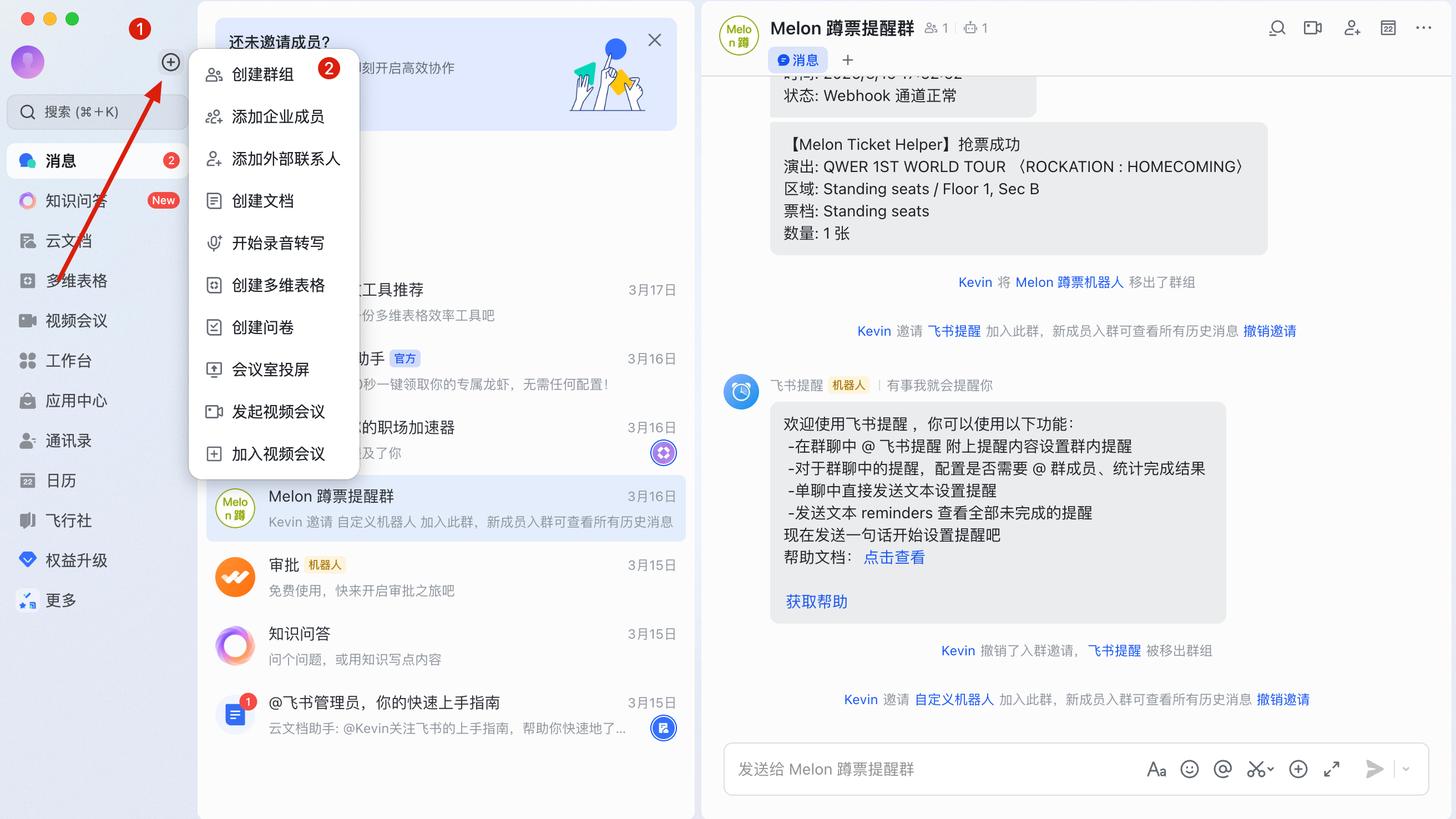Open 权益升级 in the sidebar
This screenshot has height=819, width=1456.
[x=97, y=560]
